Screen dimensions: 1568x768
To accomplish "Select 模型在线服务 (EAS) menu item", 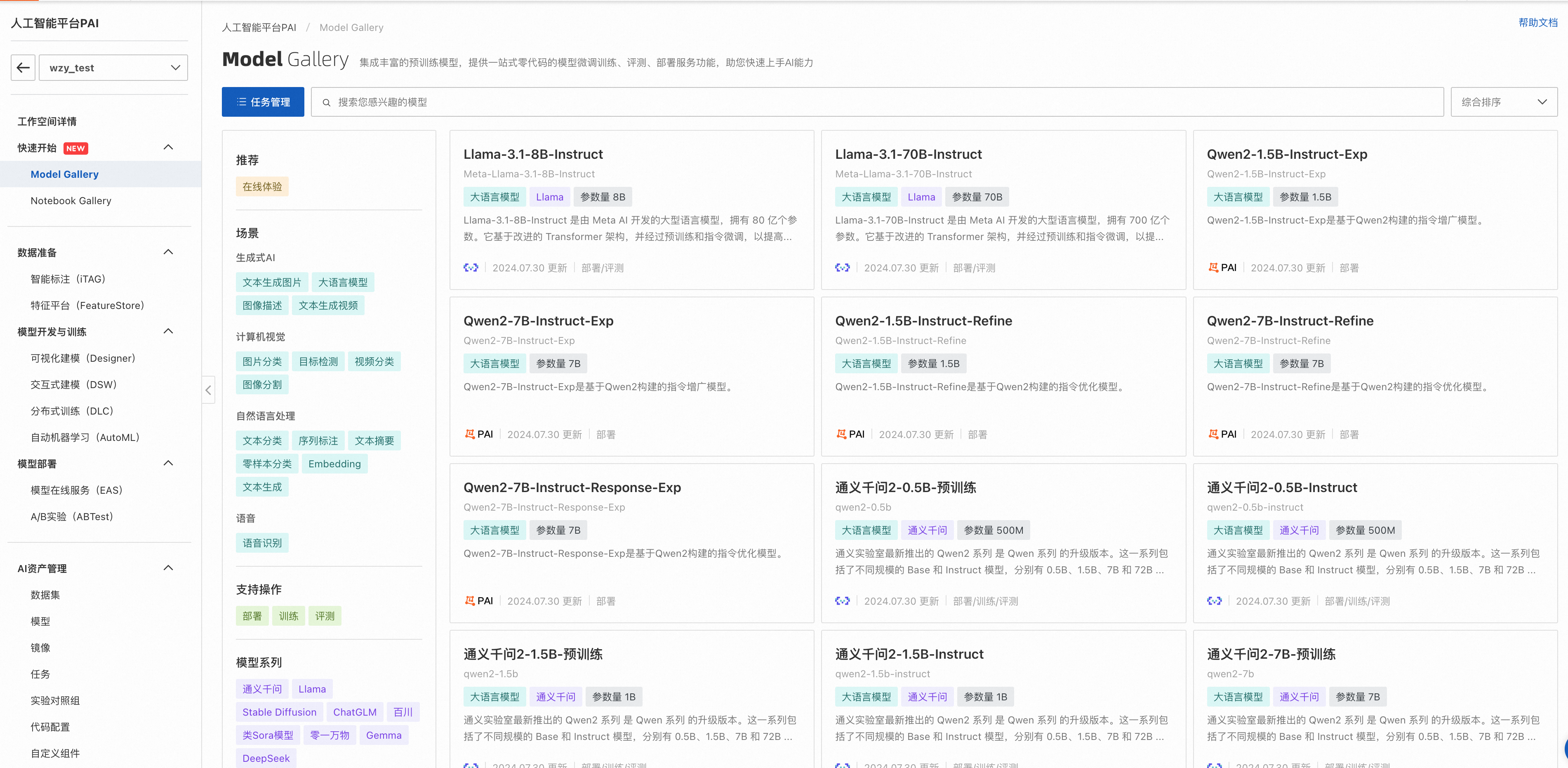I will pos(77,490).
